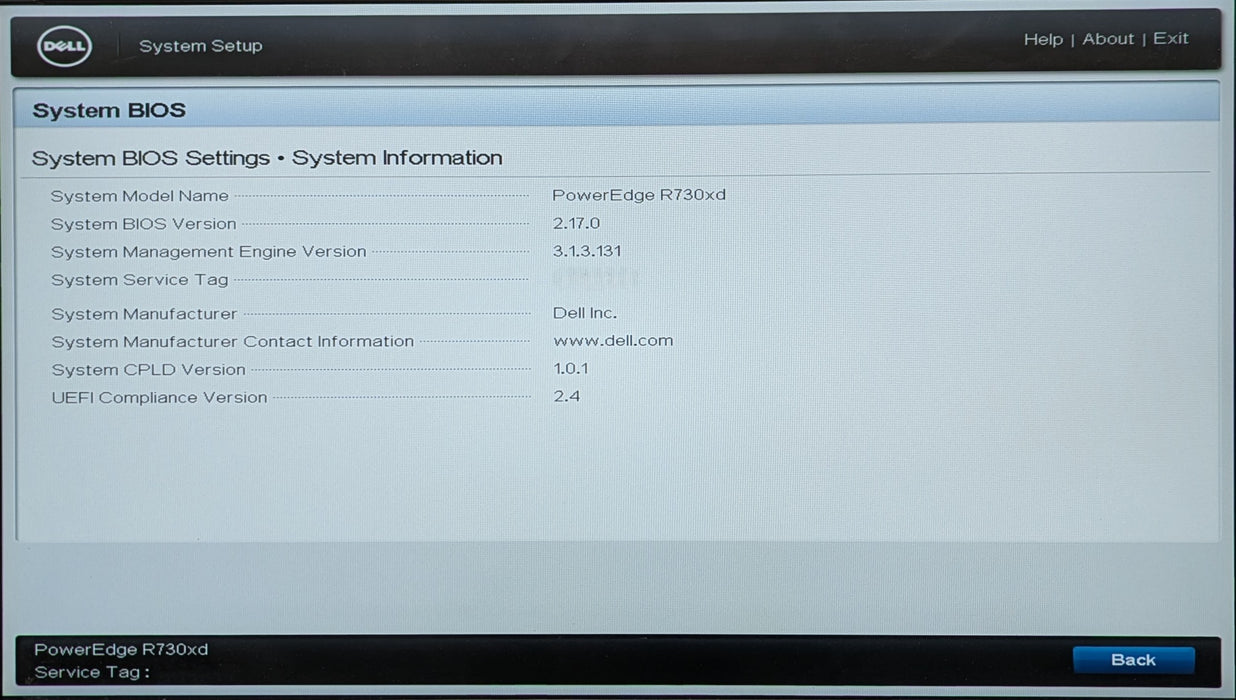Click the Service Tag footer label
This screenshot has height=700, width=1236.
point(92,673)
